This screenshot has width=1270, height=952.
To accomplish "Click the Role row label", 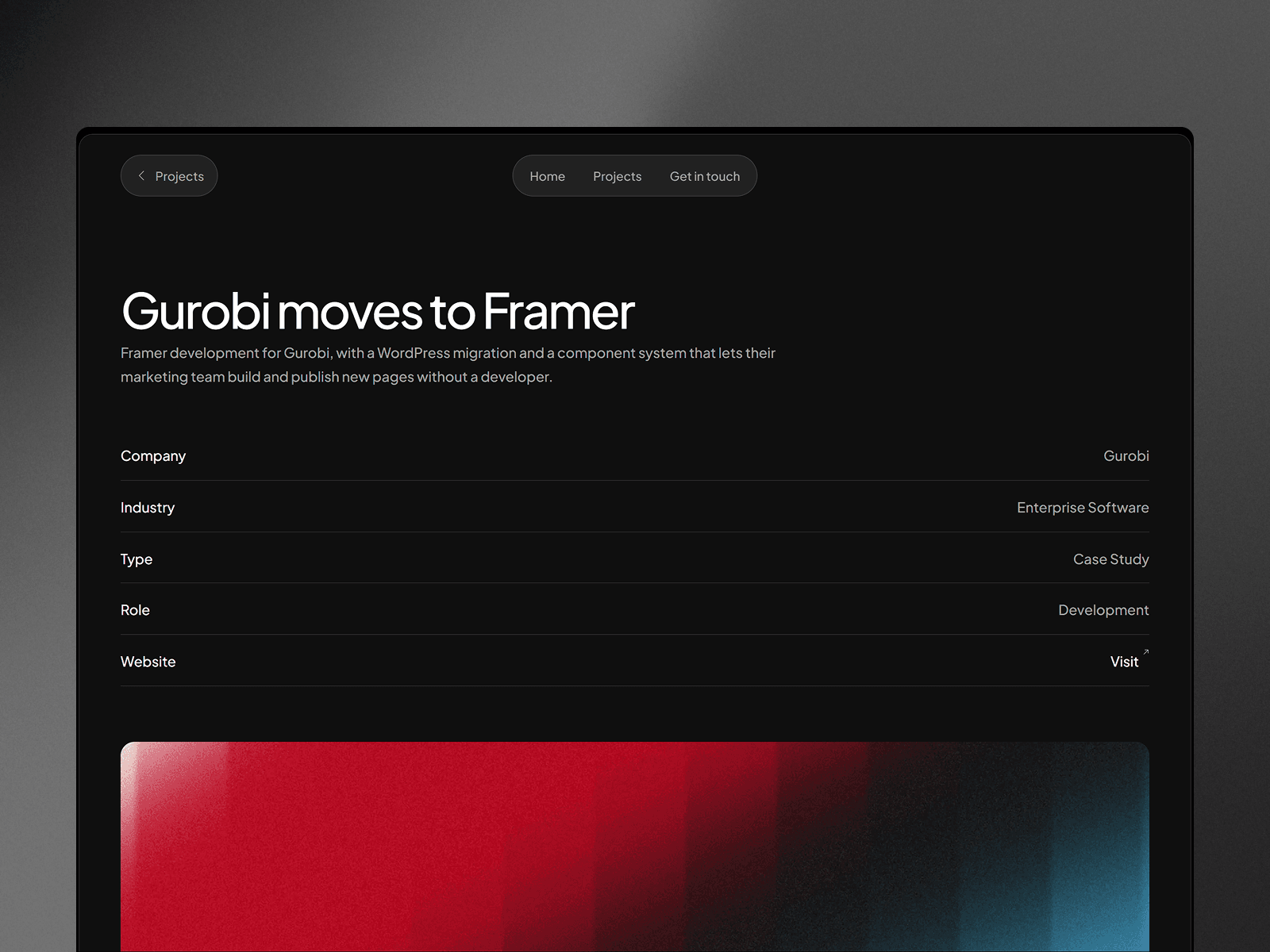I will (x=135, y=610).
